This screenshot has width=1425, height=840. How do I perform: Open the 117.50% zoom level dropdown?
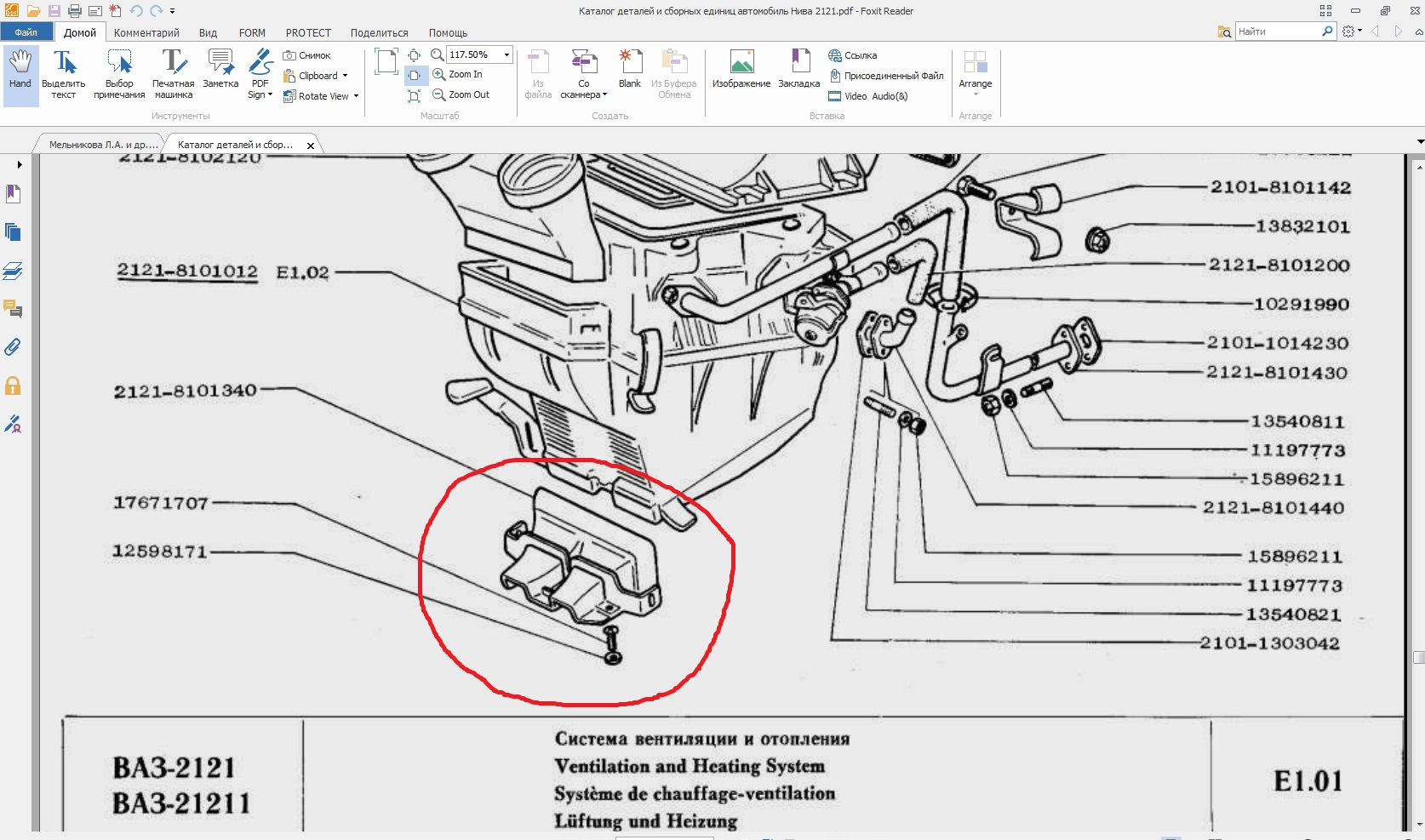tap(506, 54)
